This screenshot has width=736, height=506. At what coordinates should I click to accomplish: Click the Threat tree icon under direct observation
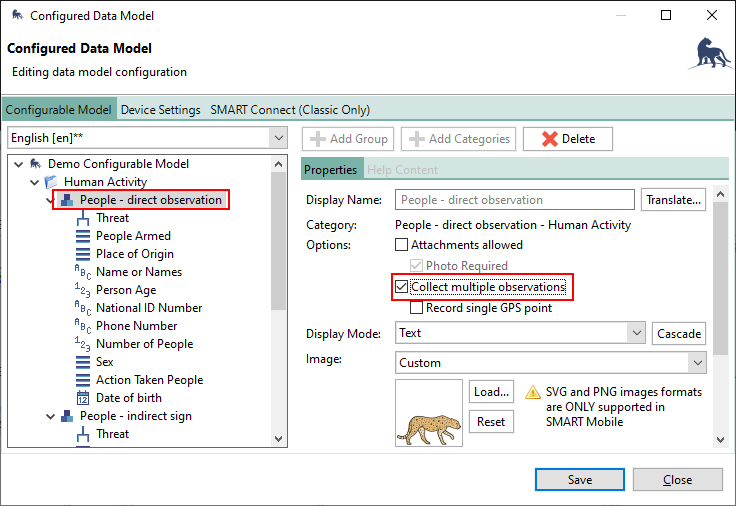(x=83, y=218)
